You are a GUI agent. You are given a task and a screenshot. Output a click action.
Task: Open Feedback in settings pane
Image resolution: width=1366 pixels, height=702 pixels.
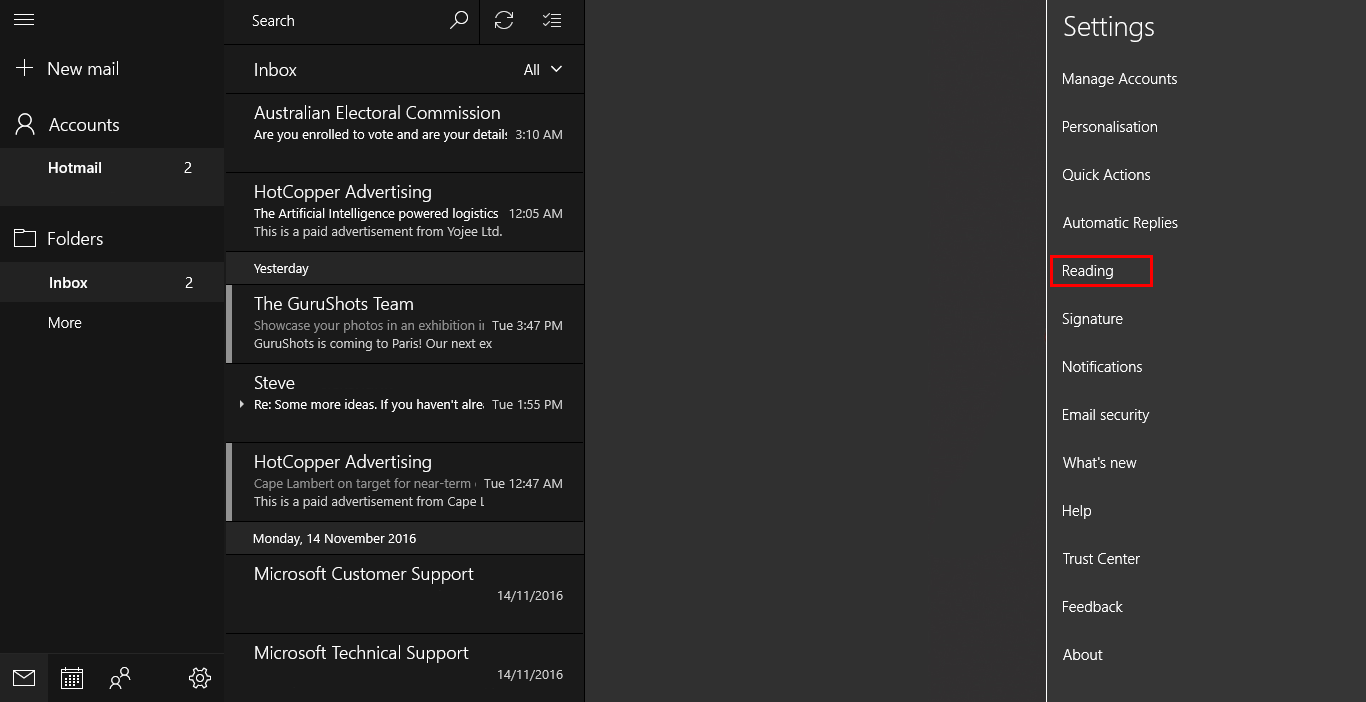(x=1092, y=607)
